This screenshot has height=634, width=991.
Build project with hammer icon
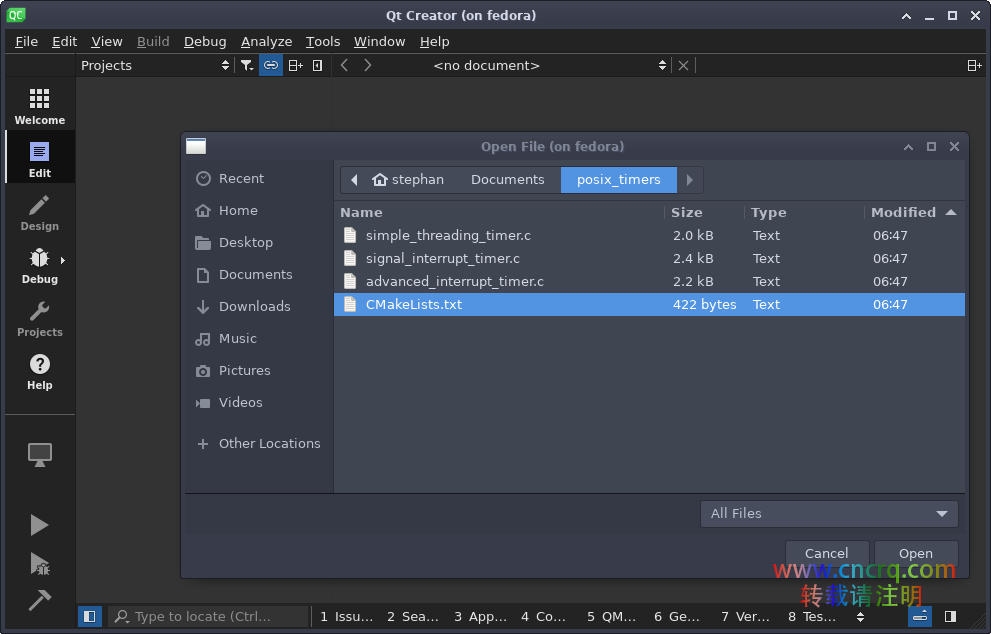39,600
